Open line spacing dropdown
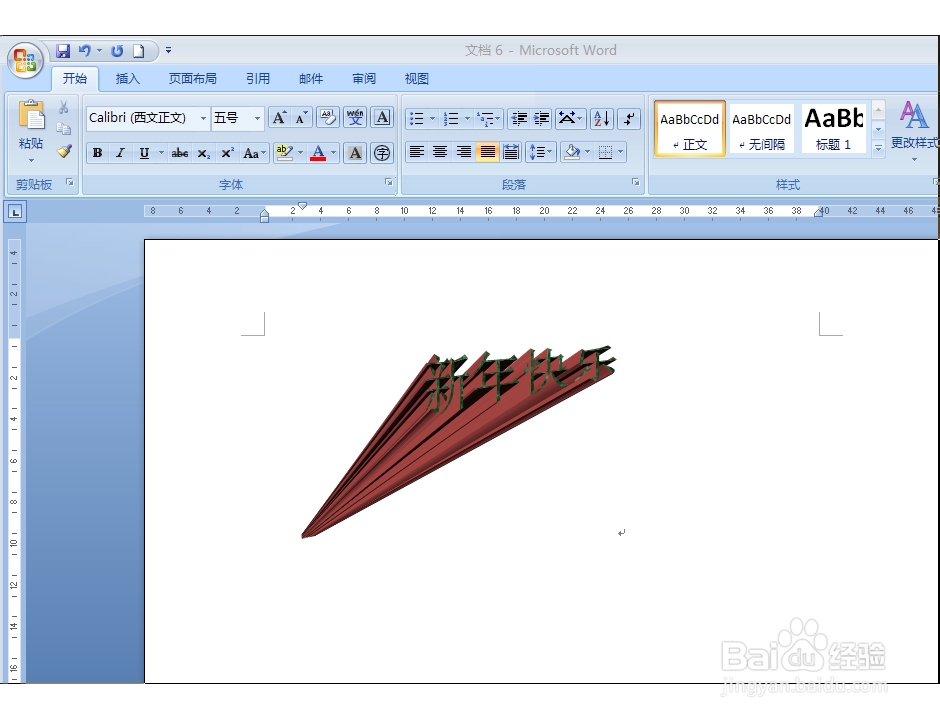 (x=541, y=152)
